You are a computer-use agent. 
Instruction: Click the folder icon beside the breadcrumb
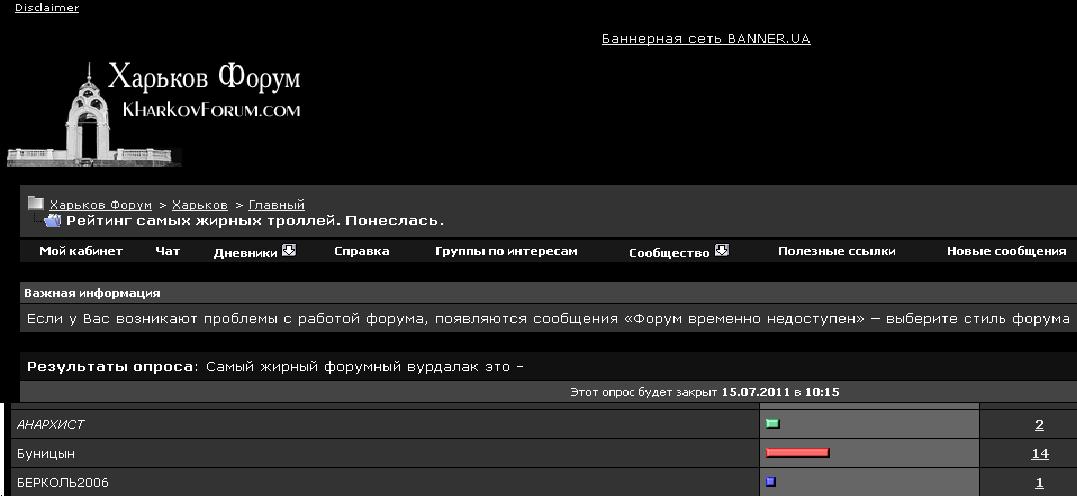pos(36,203)
